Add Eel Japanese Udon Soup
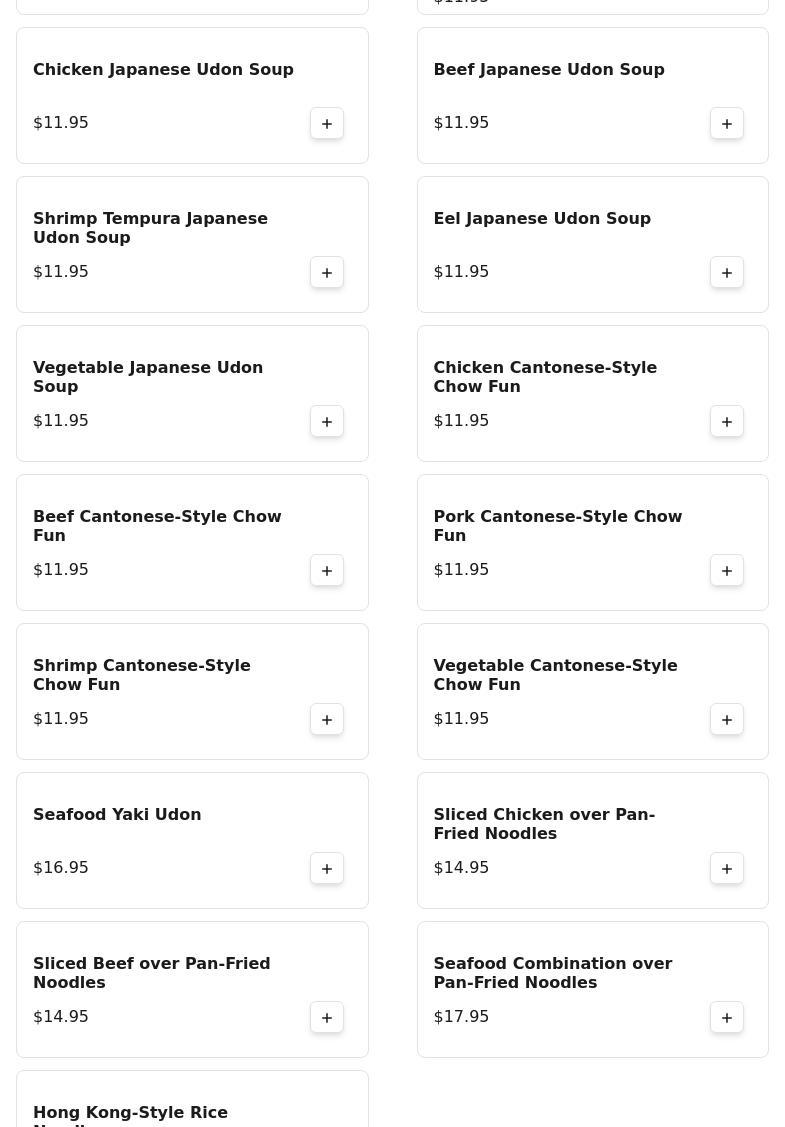This screenshot has height=1127, width=785. pos(727,272)
